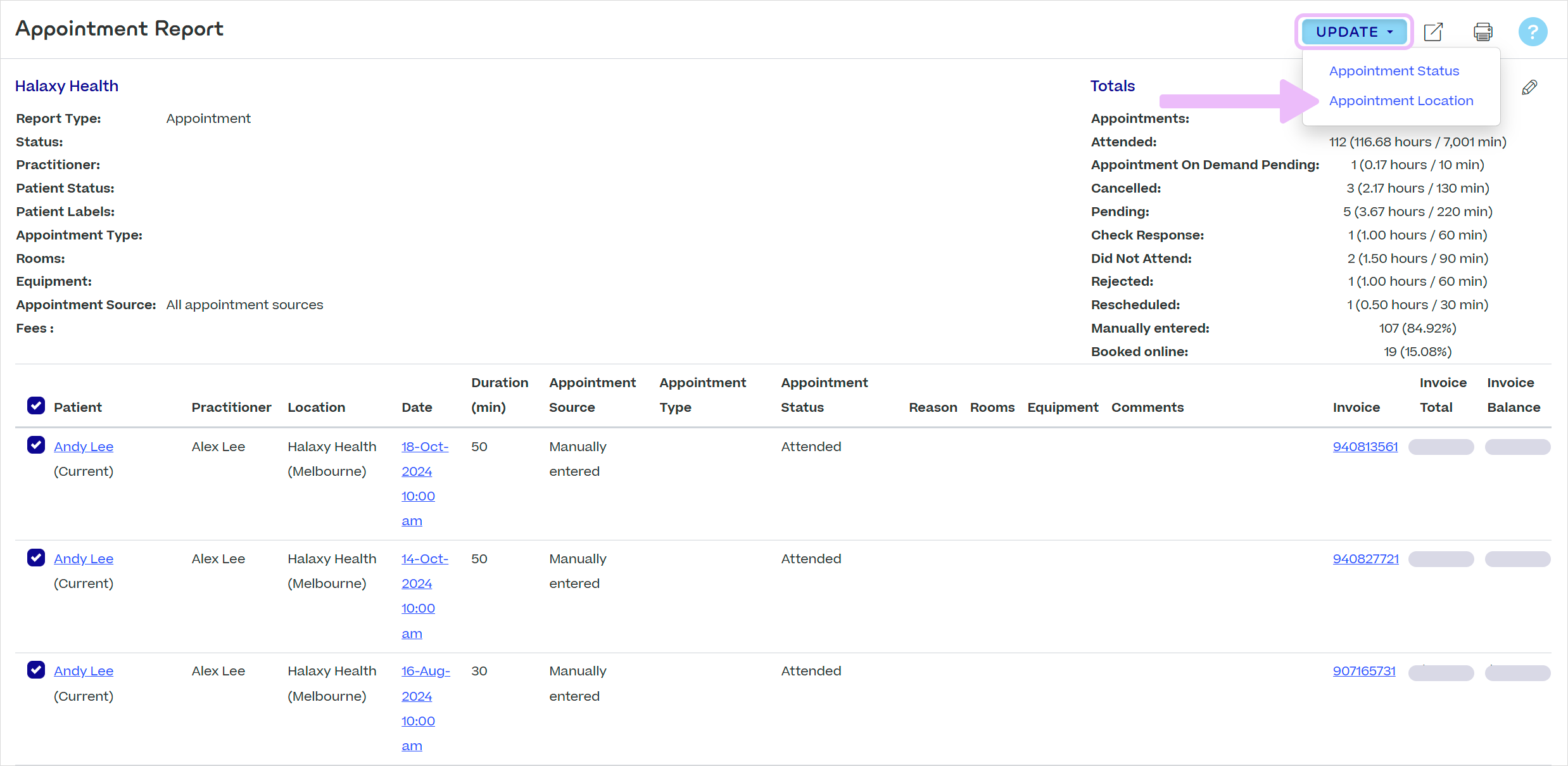Open invoice 940813561
Image resolution: width=1568 pixels, height=766 pixels.
coord(1365,446)
